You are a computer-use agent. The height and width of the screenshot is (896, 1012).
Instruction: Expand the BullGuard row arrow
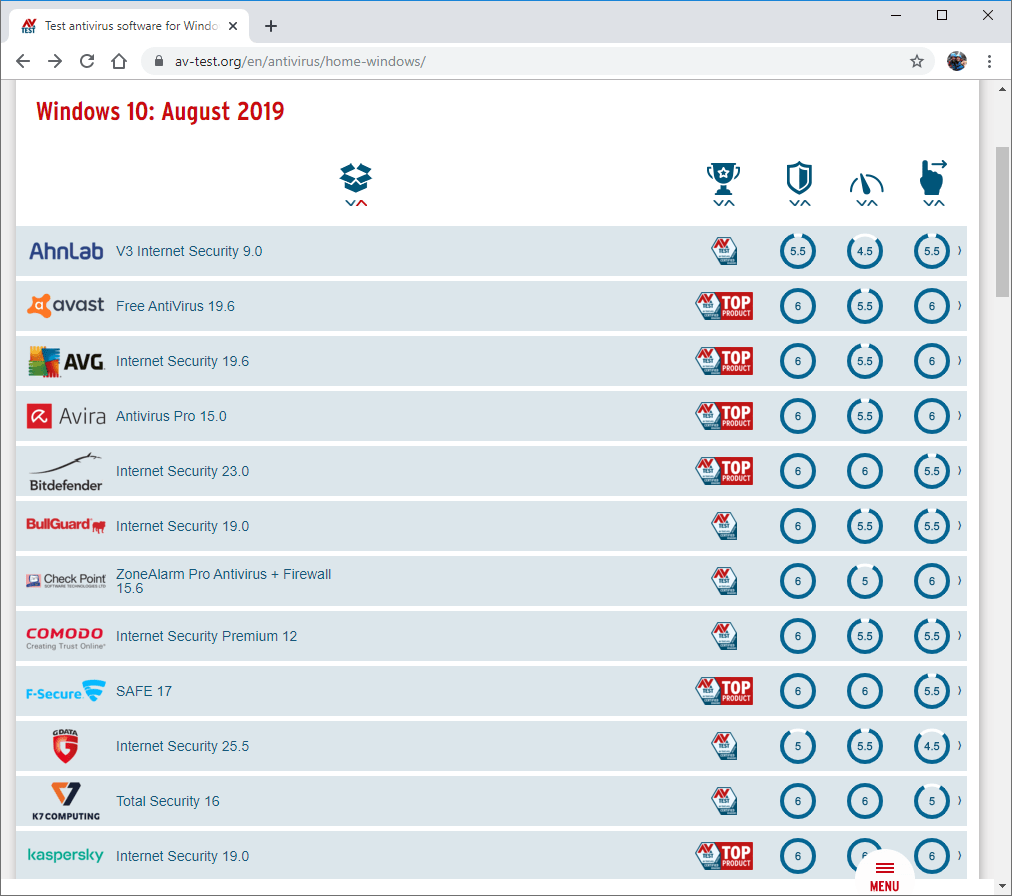[x=960, y=525]
